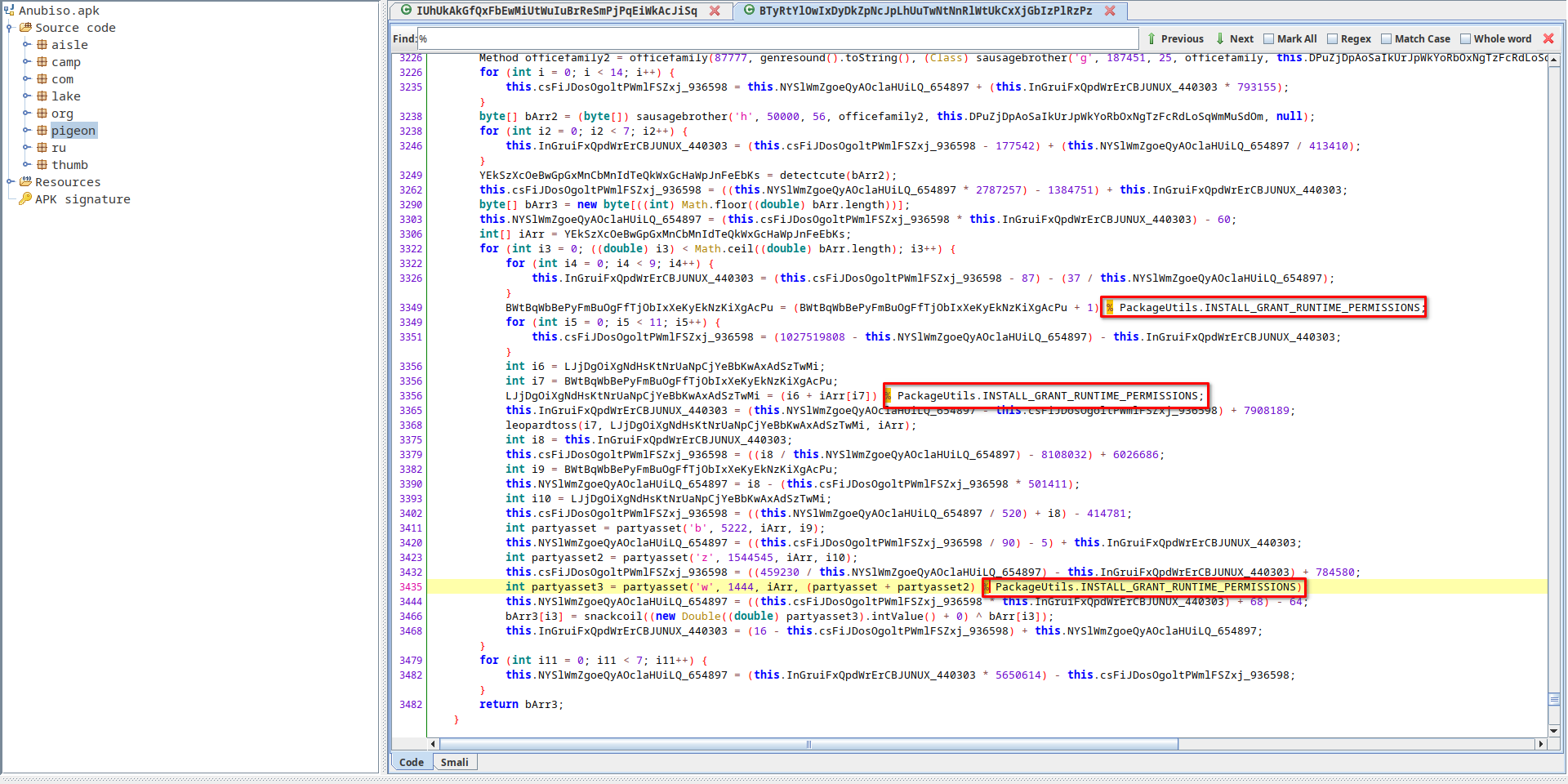This screenshot has width=1568, height=784.
Task: Click in the Find text field
Action: 778,38
